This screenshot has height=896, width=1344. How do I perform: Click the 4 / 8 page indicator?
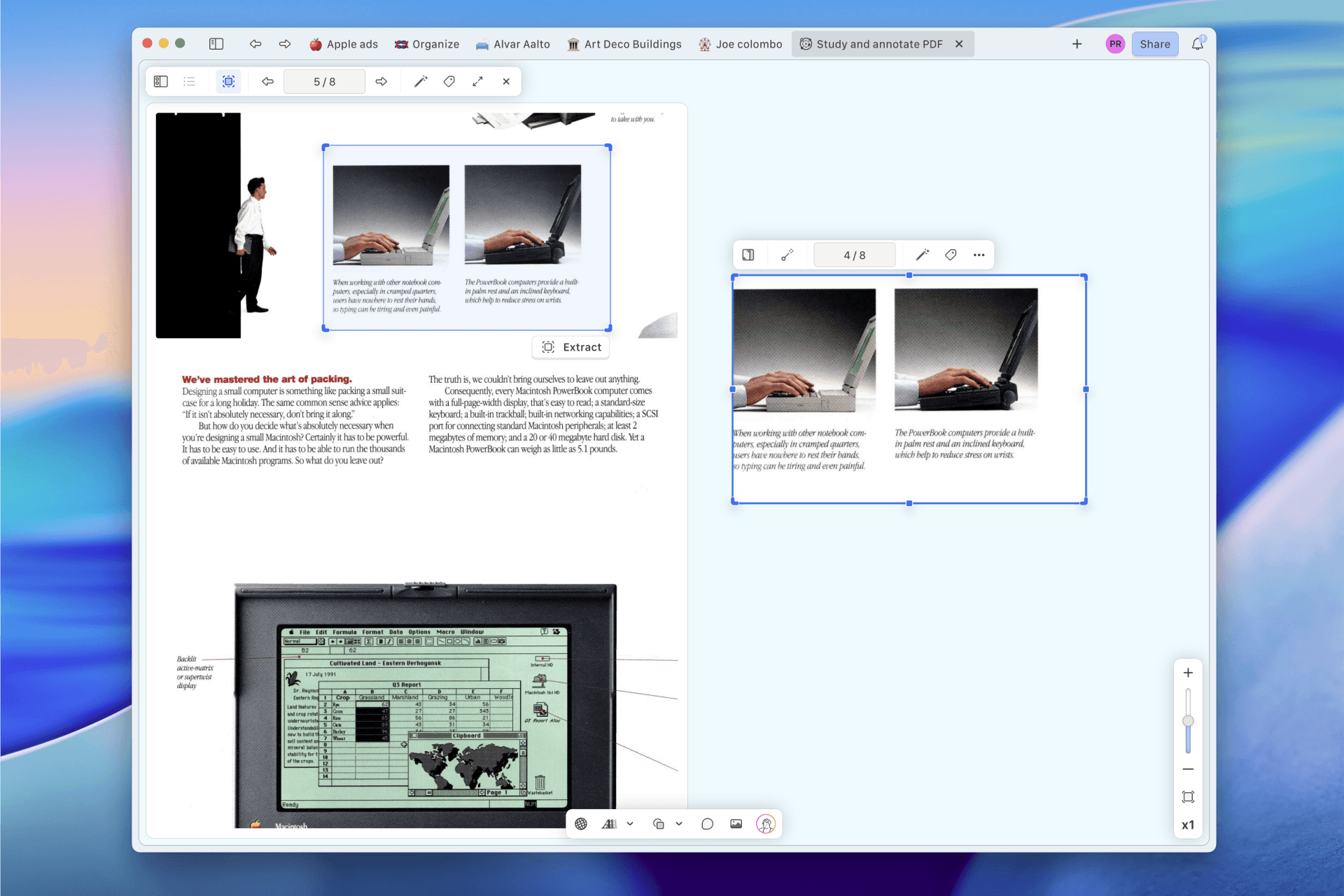pos(855,255)
